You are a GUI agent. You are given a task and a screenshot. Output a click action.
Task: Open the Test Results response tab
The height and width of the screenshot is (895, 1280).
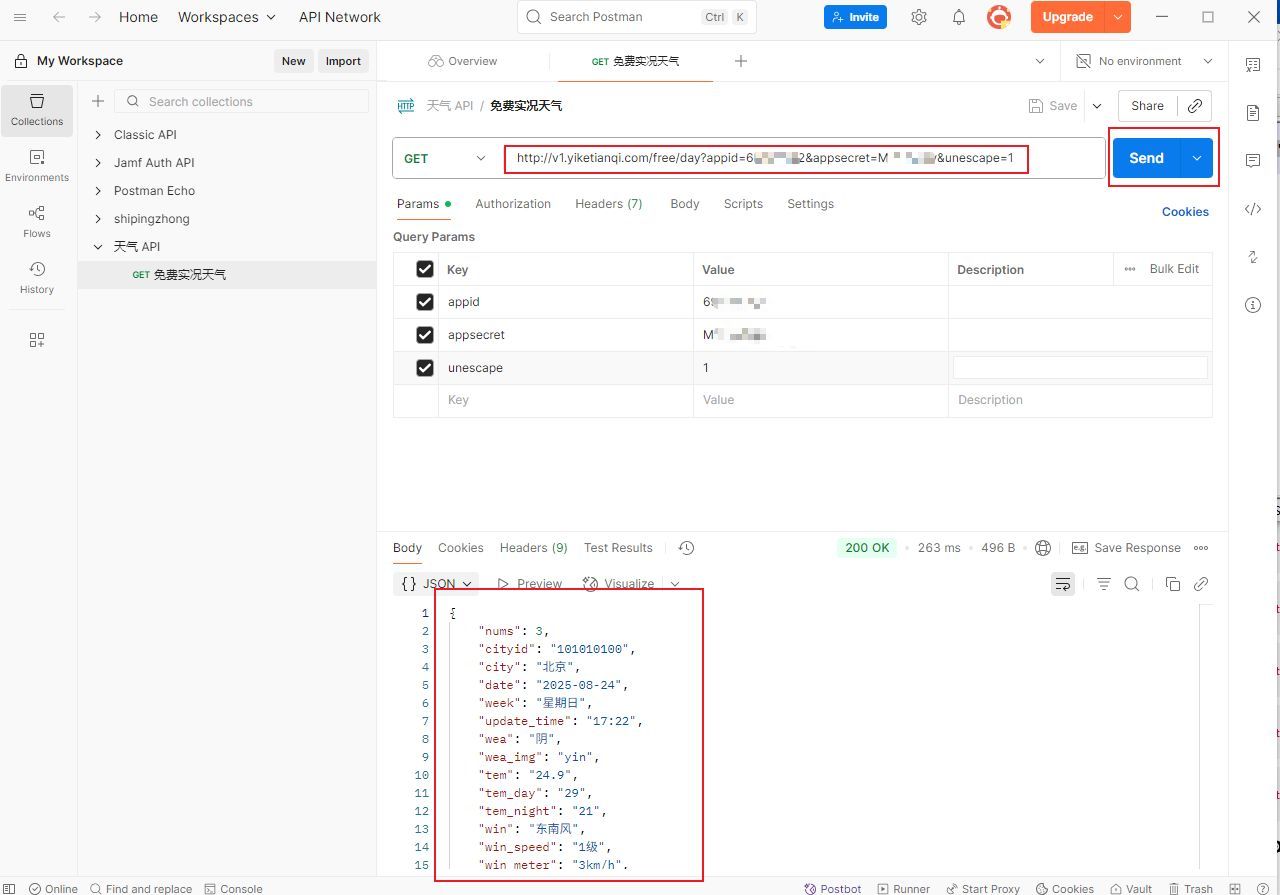pos(618,548)
